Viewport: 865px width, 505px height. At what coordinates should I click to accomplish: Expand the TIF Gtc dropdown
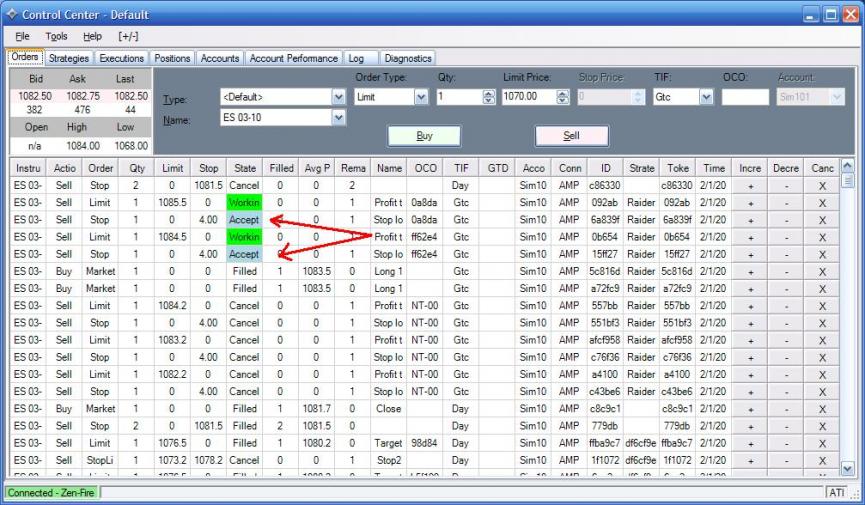click(x=706, y=97)
